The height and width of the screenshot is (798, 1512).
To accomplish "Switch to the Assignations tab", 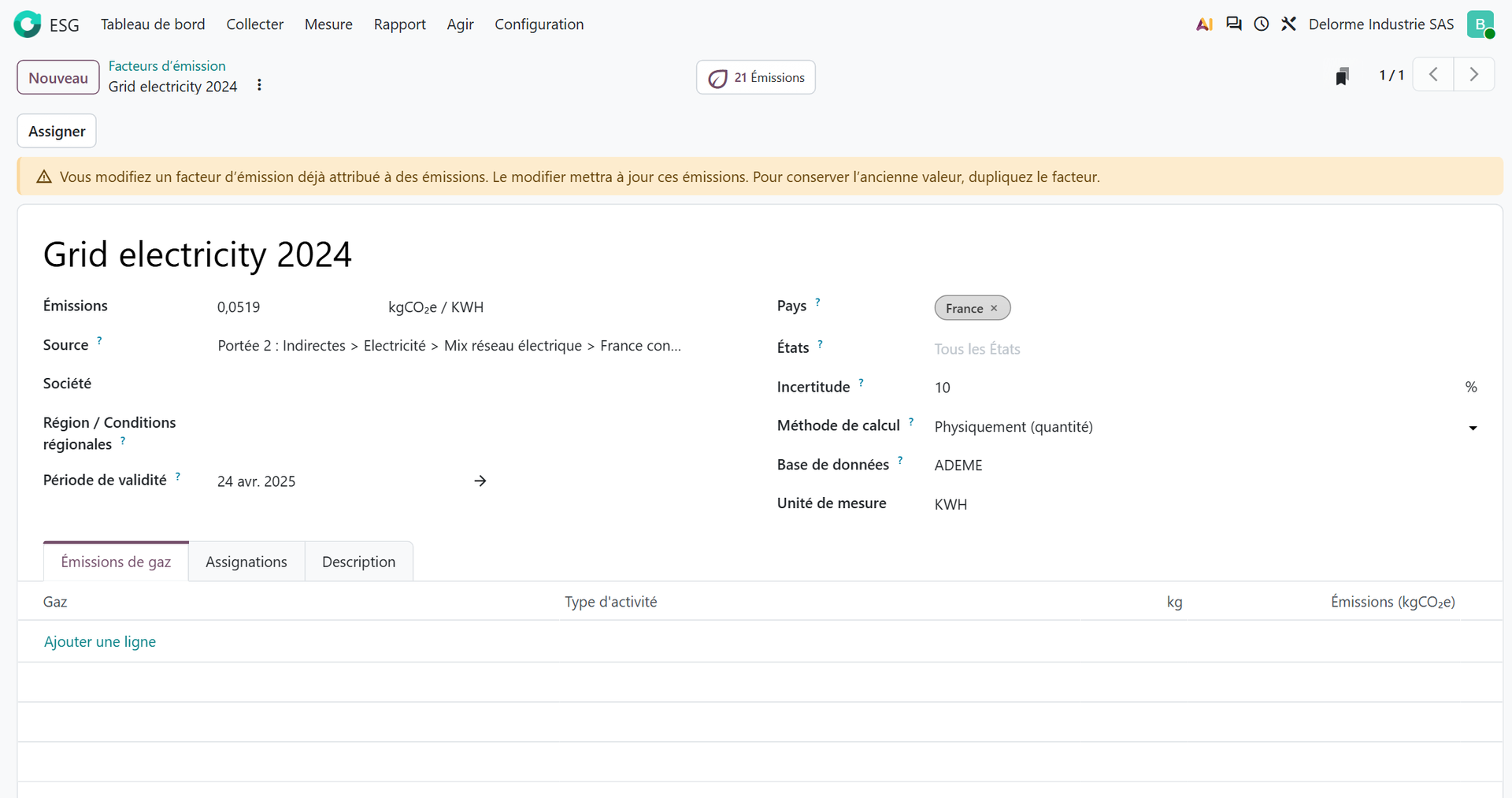I will pos(246,562).
